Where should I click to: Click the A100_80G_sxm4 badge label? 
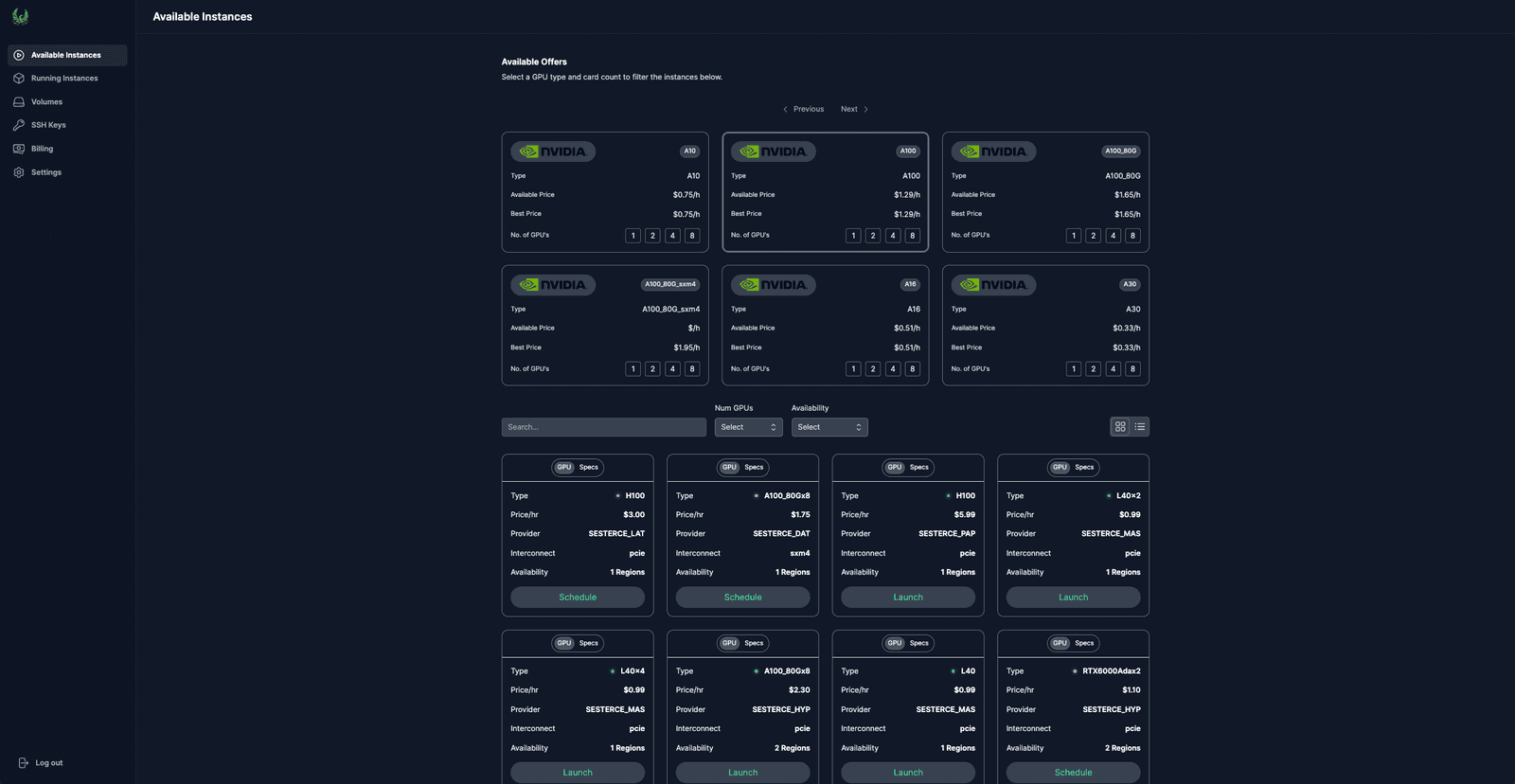click(670, 284)
